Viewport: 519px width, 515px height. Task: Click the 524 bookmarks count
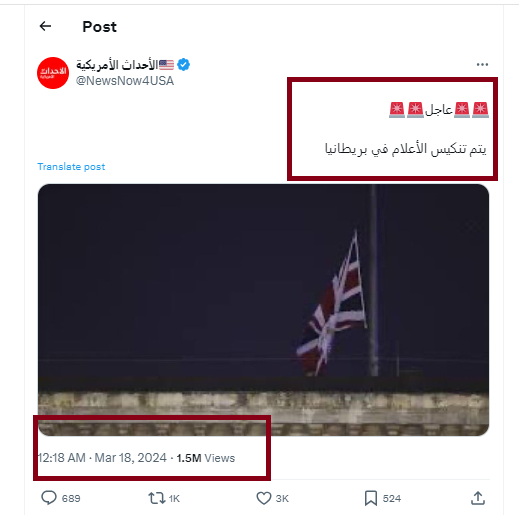click(x=392, y=498)
